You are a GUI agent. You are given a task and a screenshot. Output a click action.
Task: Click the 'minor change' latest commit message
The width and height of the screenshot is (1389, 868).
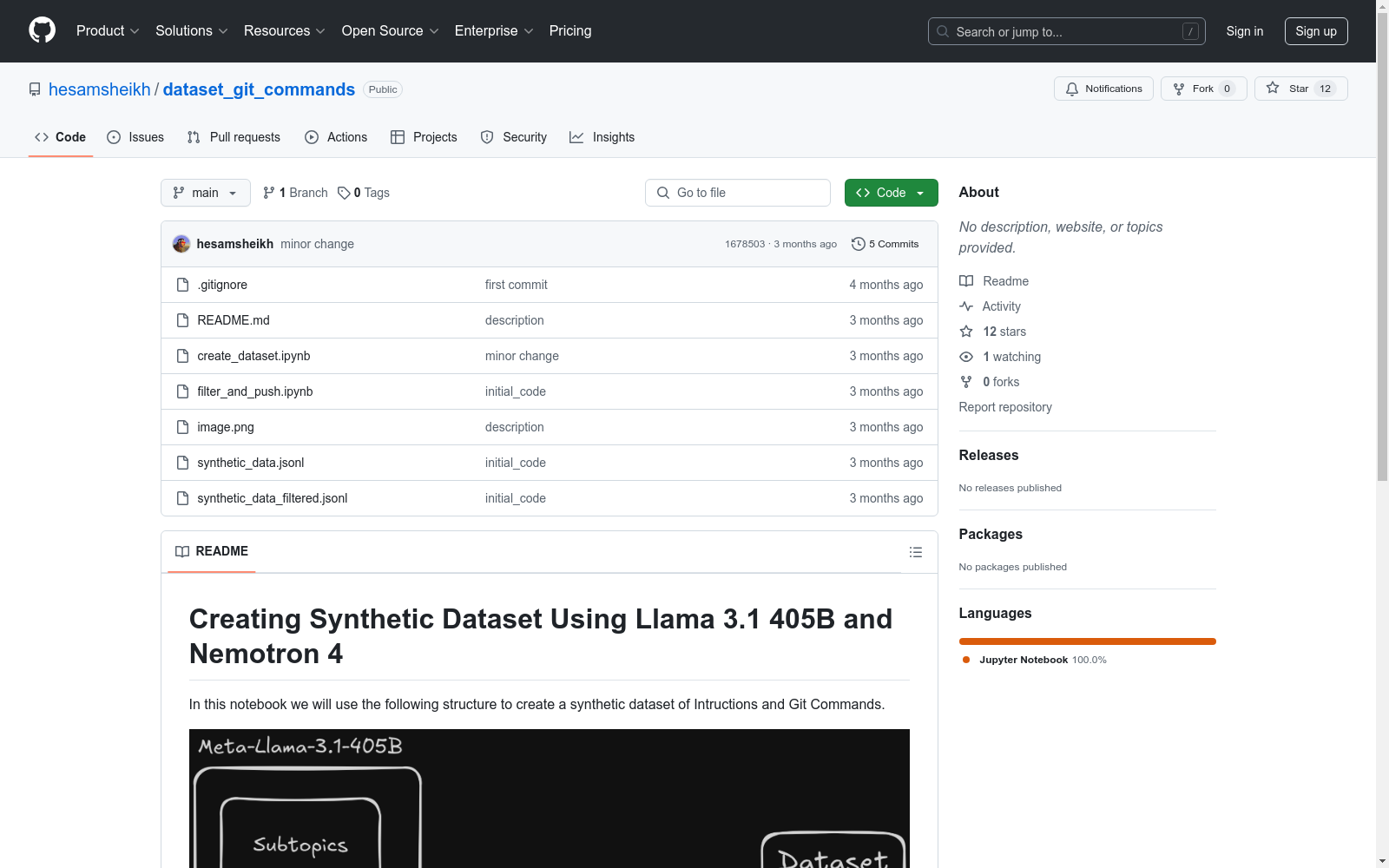317,244
